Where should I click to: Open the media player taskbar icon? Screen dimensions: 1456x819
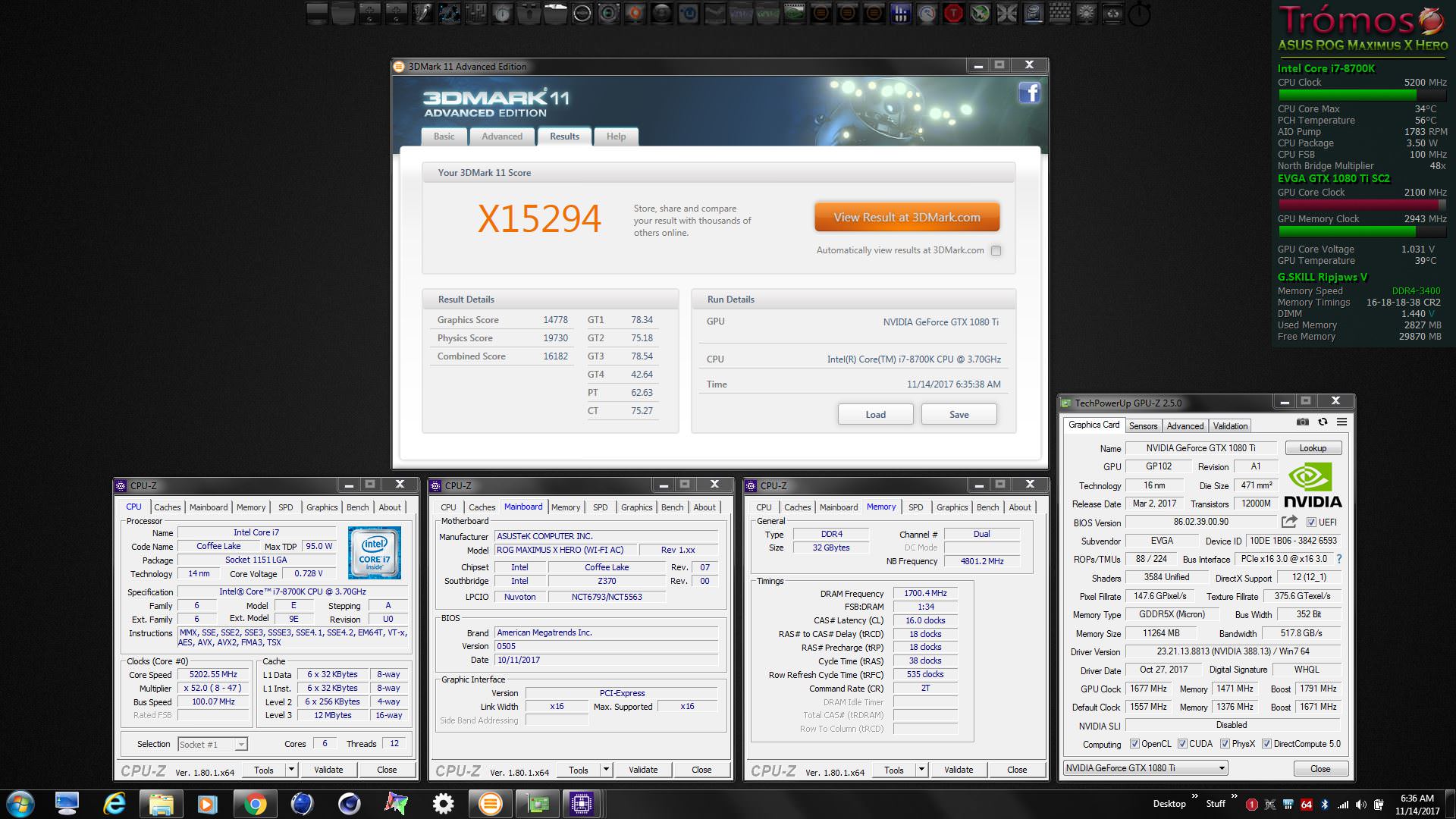coord(207,804)
